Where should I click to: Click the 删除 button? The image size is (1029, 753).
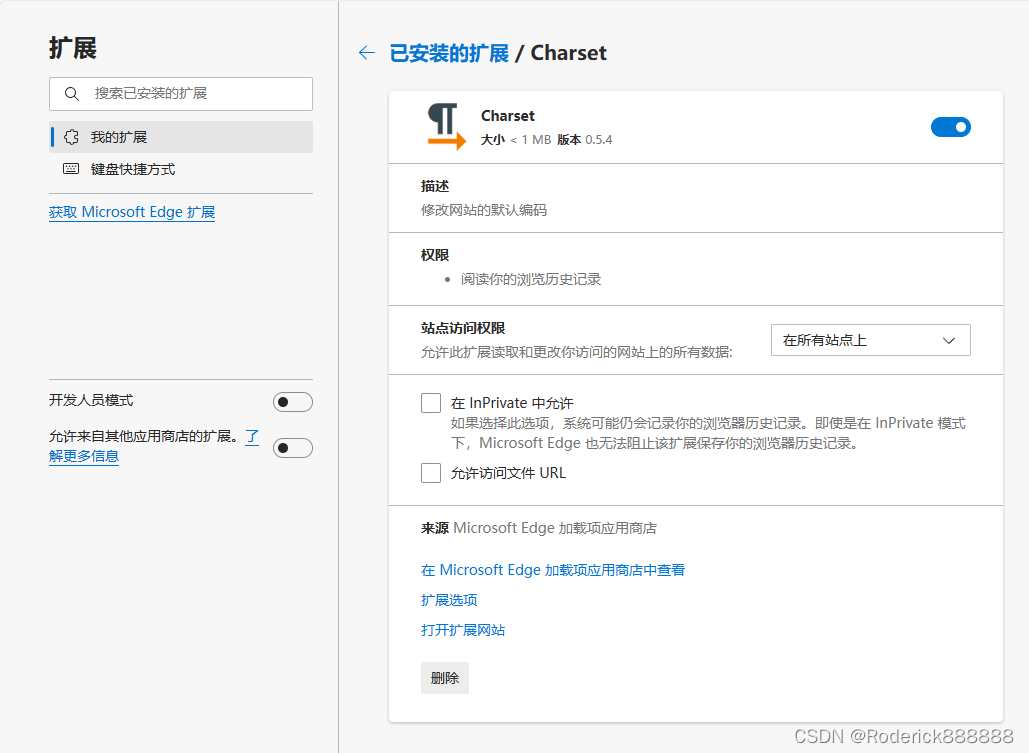tap(444, 678)
